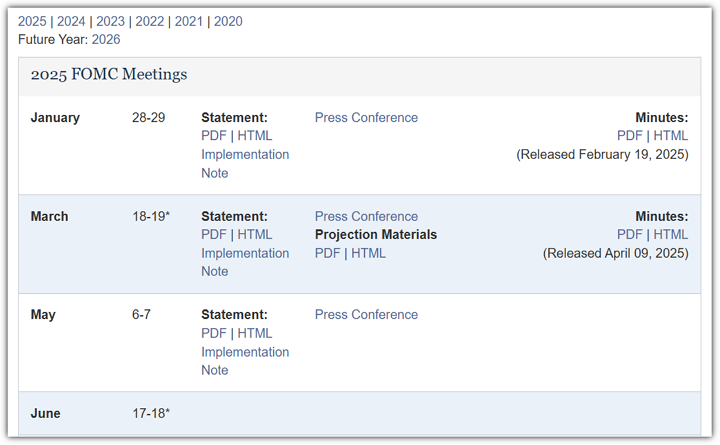Open January statement PDF

[x=214, y=136]
